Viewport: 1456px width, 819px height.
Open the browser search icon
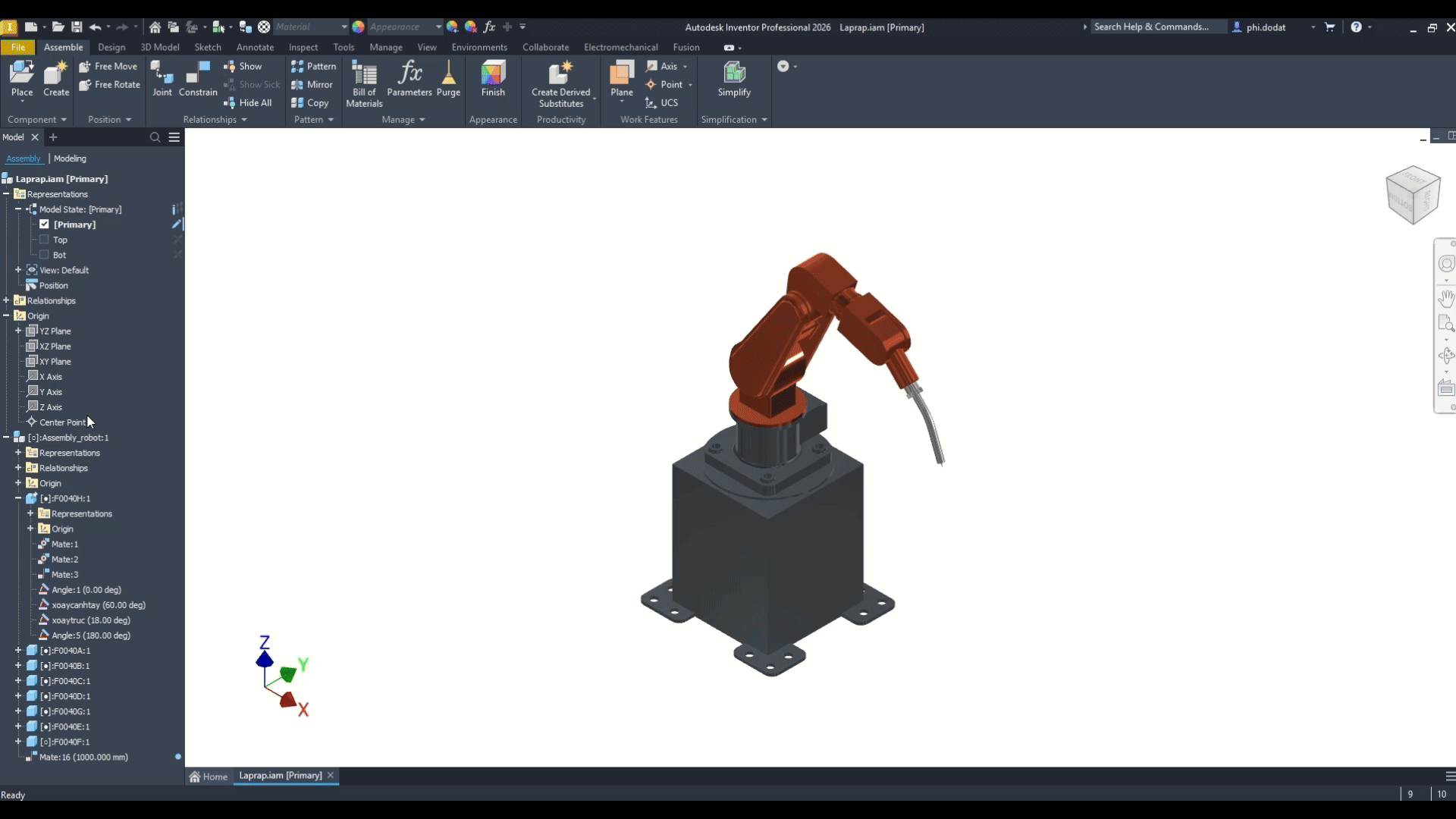155,137
